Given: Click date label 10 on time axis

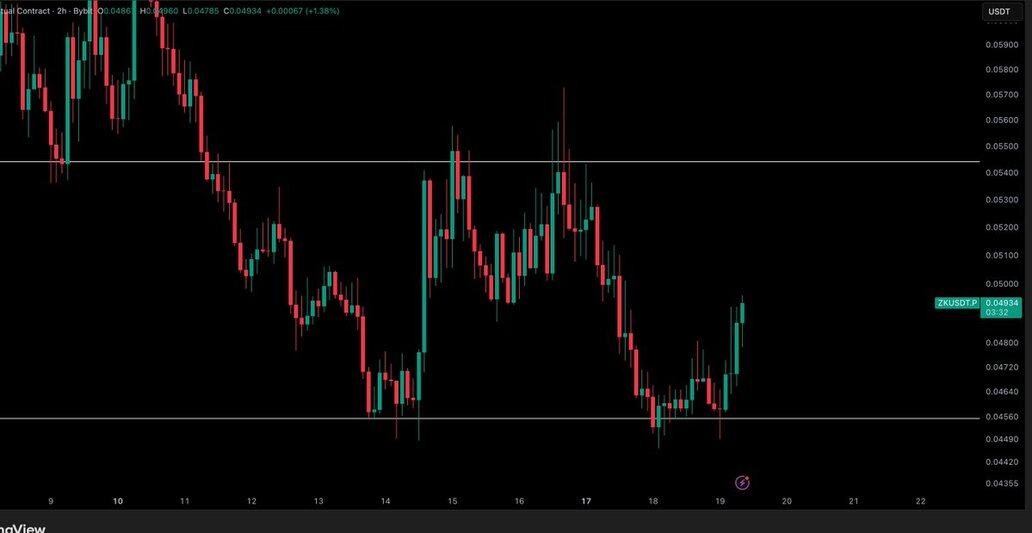Looking at the screenshot, I should [118, 501].
